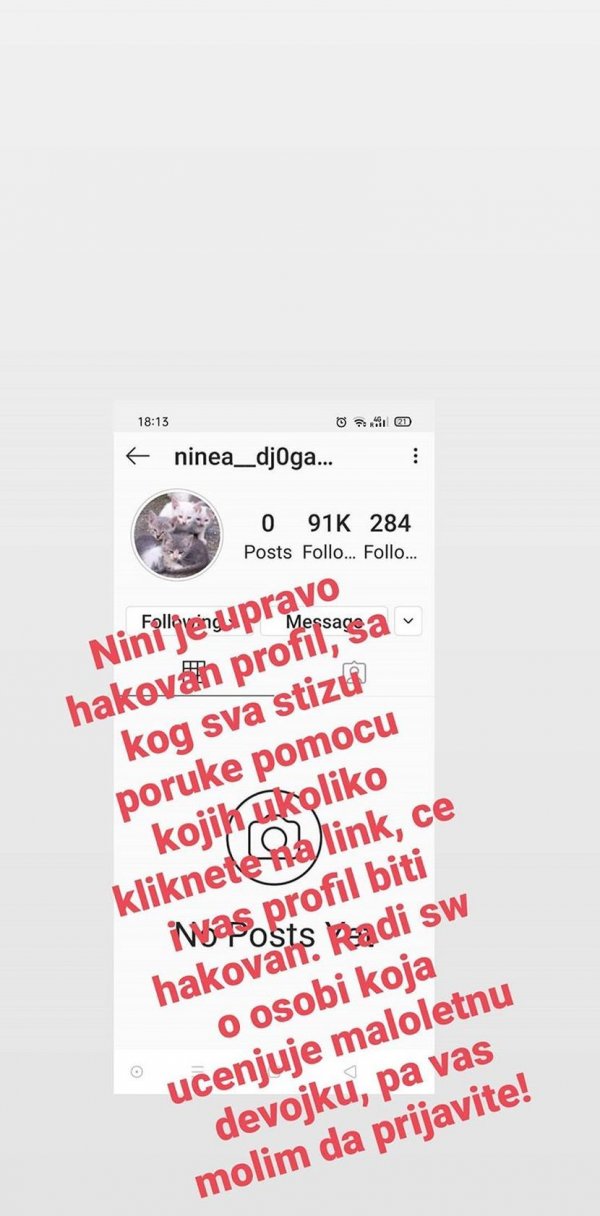Click the circled camera icon
Viewport: 600px width, 1216px height.
click(274, 837)
